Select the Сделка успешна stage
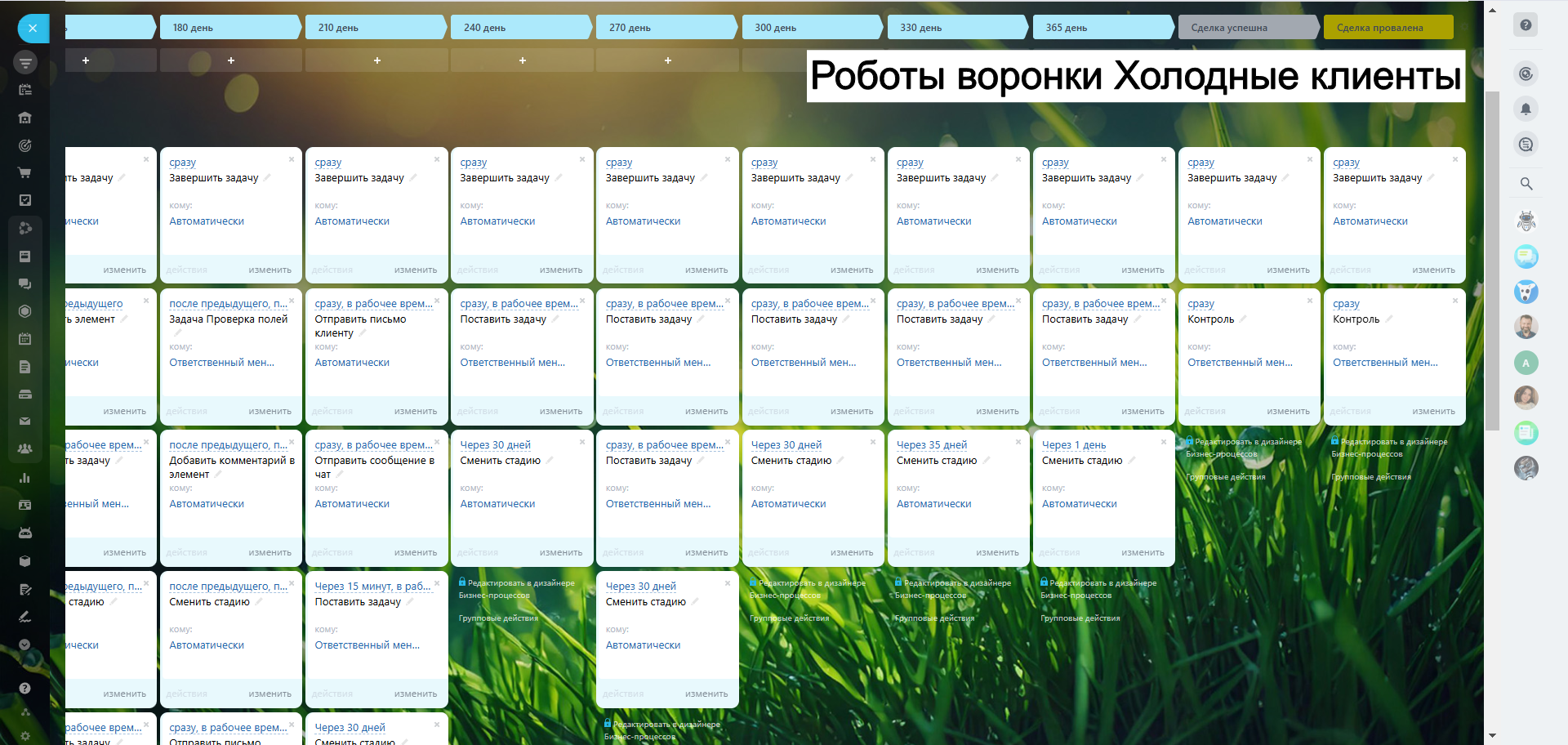Viewport: 1568px width, 745px height. click(x=1248, y=28)
